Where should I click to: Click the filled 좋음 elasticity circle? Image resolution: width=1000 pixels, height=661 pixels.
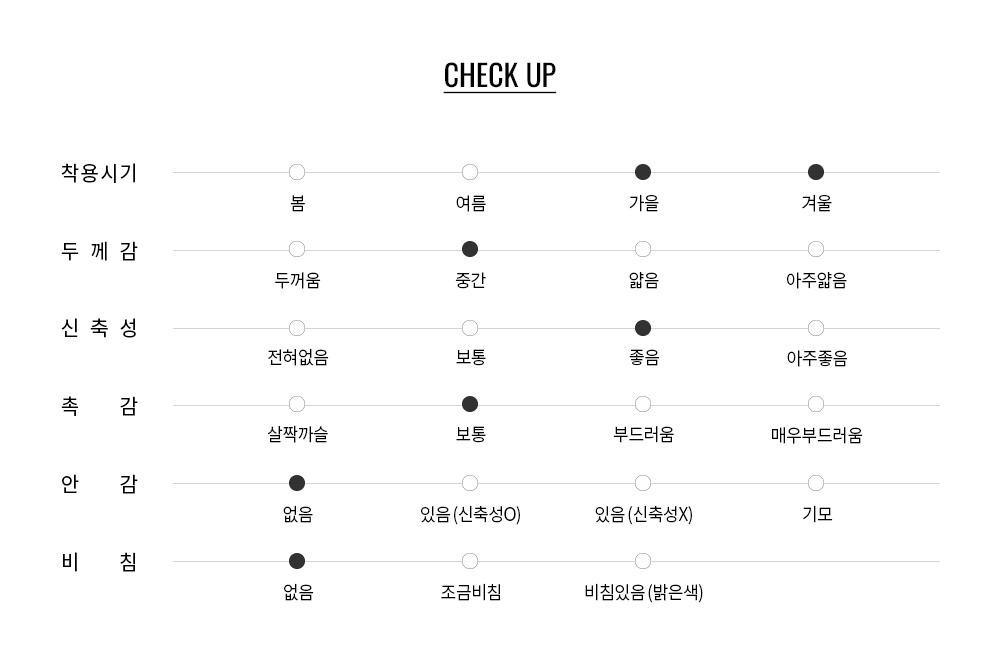(x=643, y=328)
